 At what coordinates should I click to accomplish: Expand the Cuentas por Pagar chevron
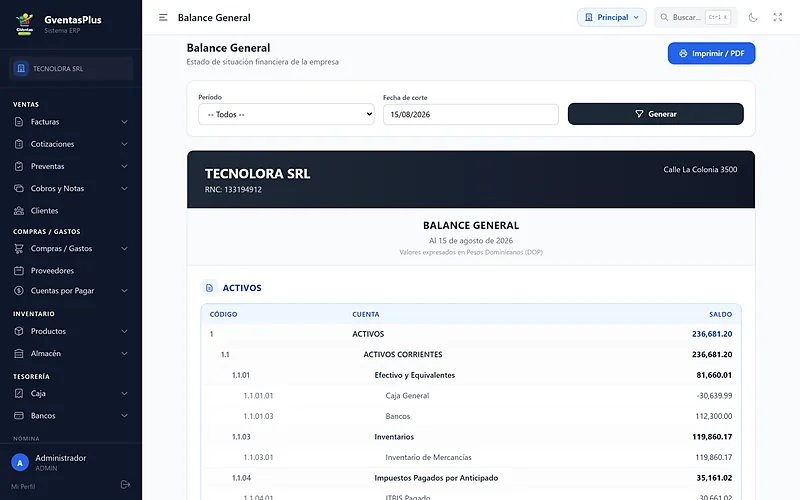(124, 291)
